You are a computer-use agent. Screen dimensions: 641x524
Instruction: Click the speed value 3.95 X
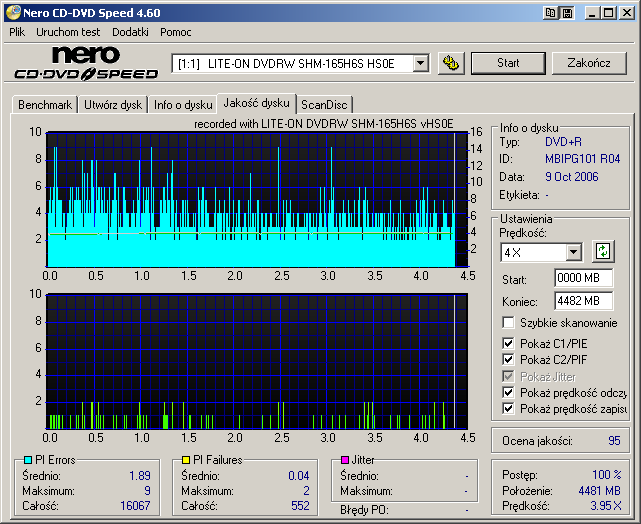pyautogui.click(x=606, y=506)
